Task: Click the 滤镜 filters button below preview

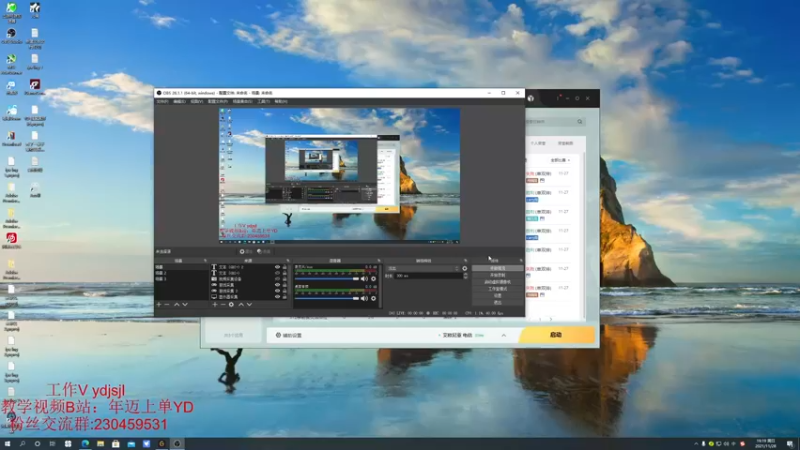Action: pos(264,252)
